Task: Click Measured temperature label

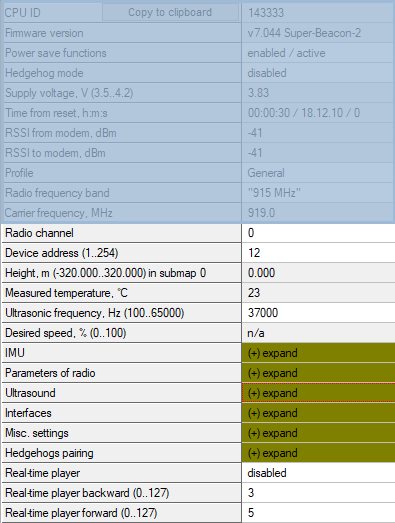Action: point(66,293)
